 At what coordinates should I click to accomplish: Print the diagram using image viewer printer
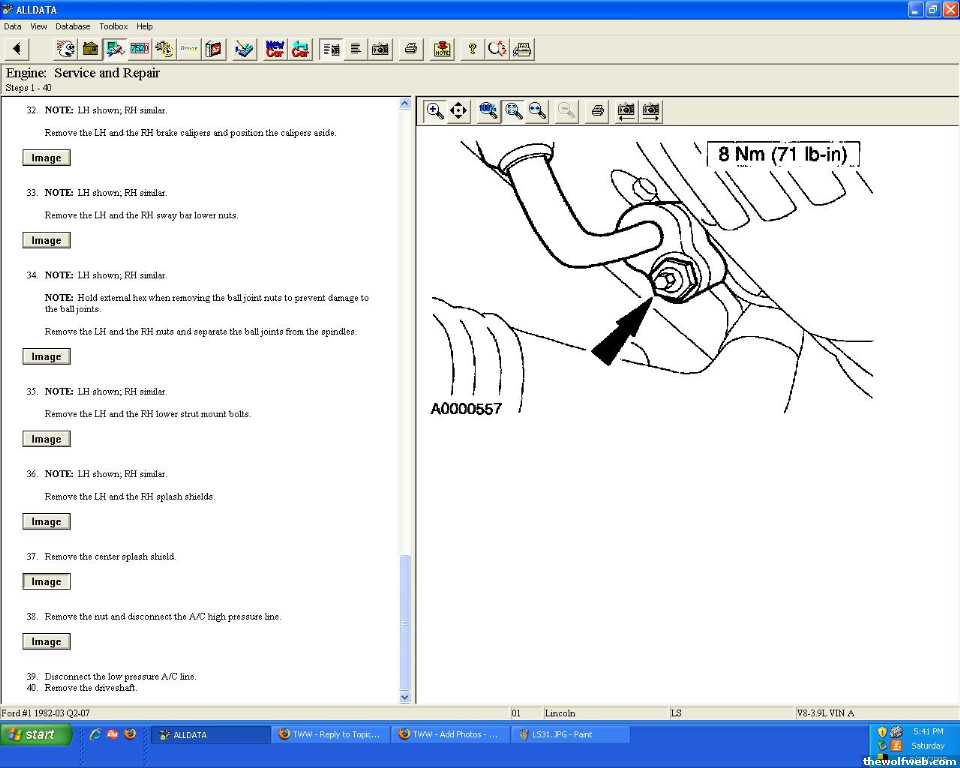tap(597, 111)
